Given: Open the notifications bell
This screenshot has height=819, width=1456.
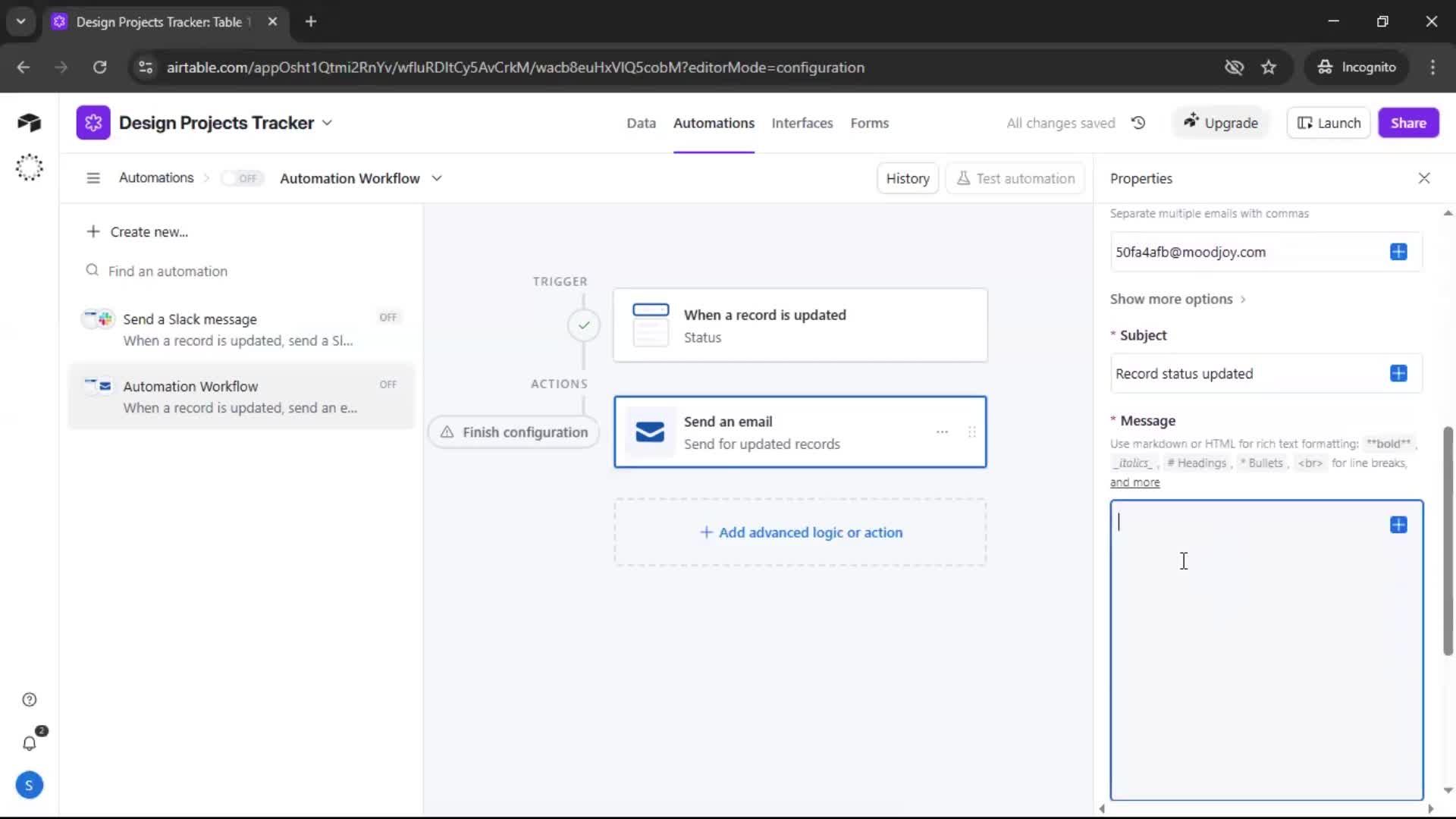Looking at the screenshot, I should coord(29,744).
